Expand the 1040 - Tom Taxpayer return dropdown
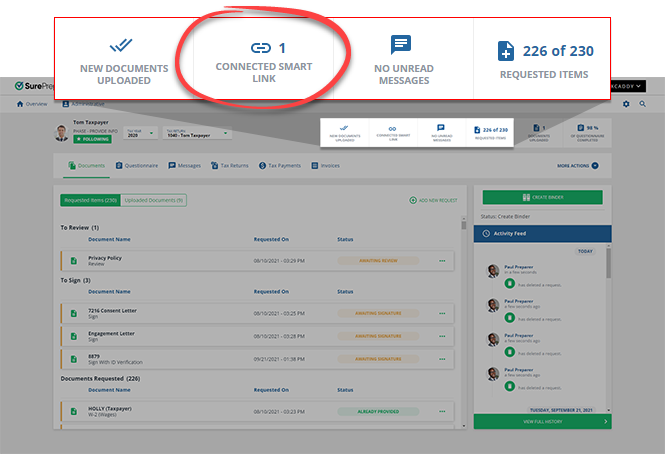665x454 pixels. [197, 132]
